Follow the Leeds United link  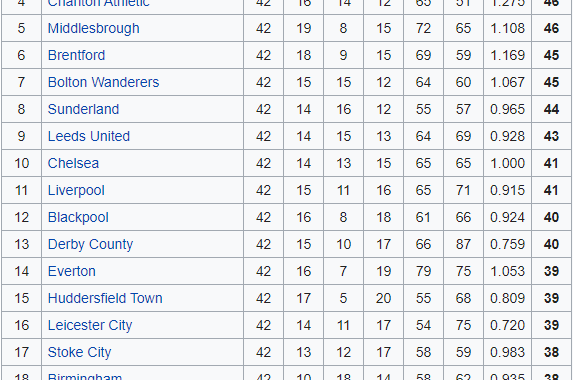pyautogui.click(x=89, y=137)
